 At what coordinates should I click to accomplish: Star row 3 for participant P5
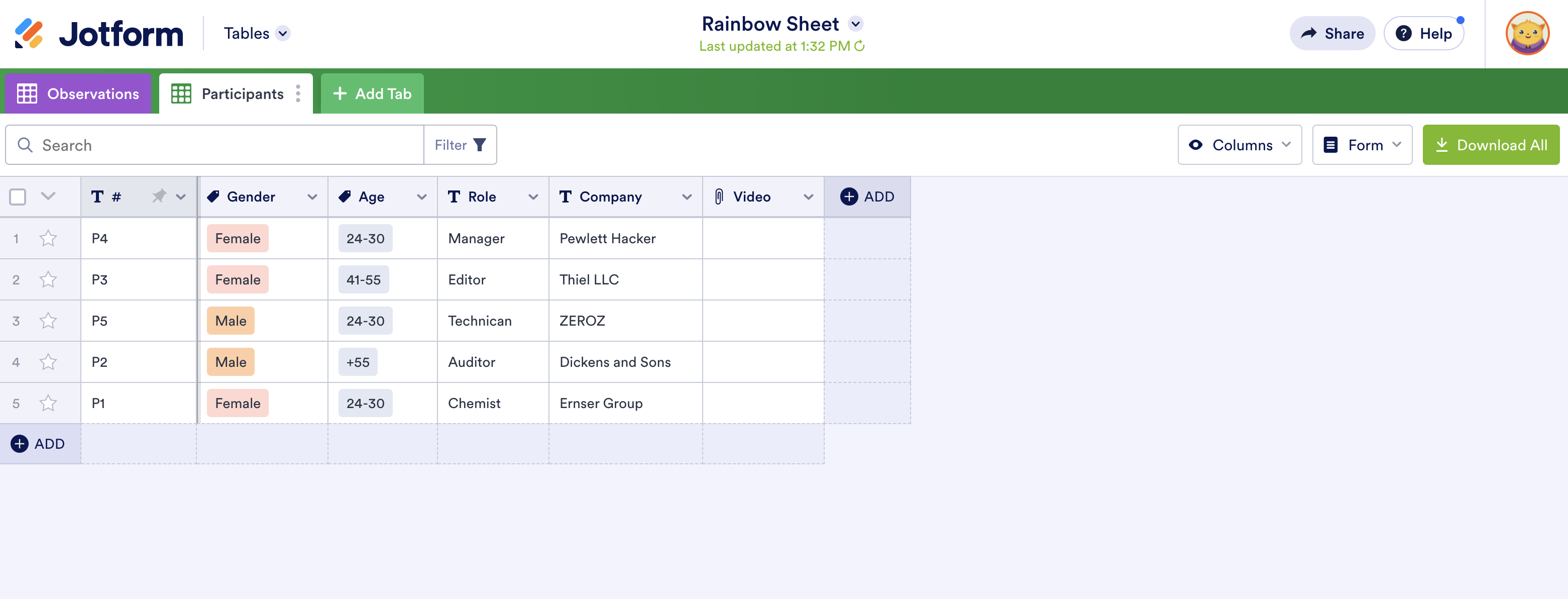point(48,321)
